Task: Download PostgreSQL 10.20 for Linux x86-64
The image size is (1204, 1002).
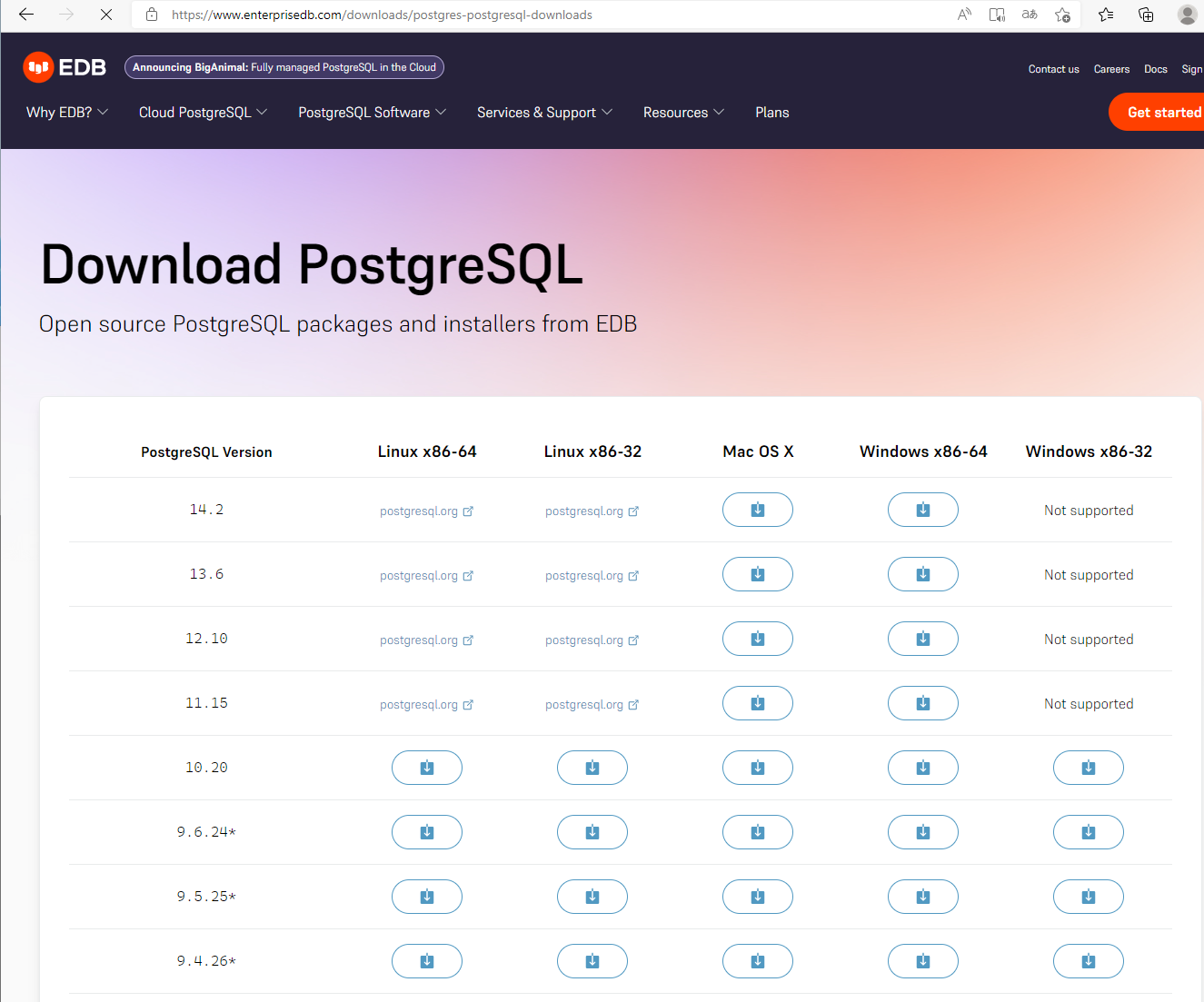Action: [x=427, y=768]
